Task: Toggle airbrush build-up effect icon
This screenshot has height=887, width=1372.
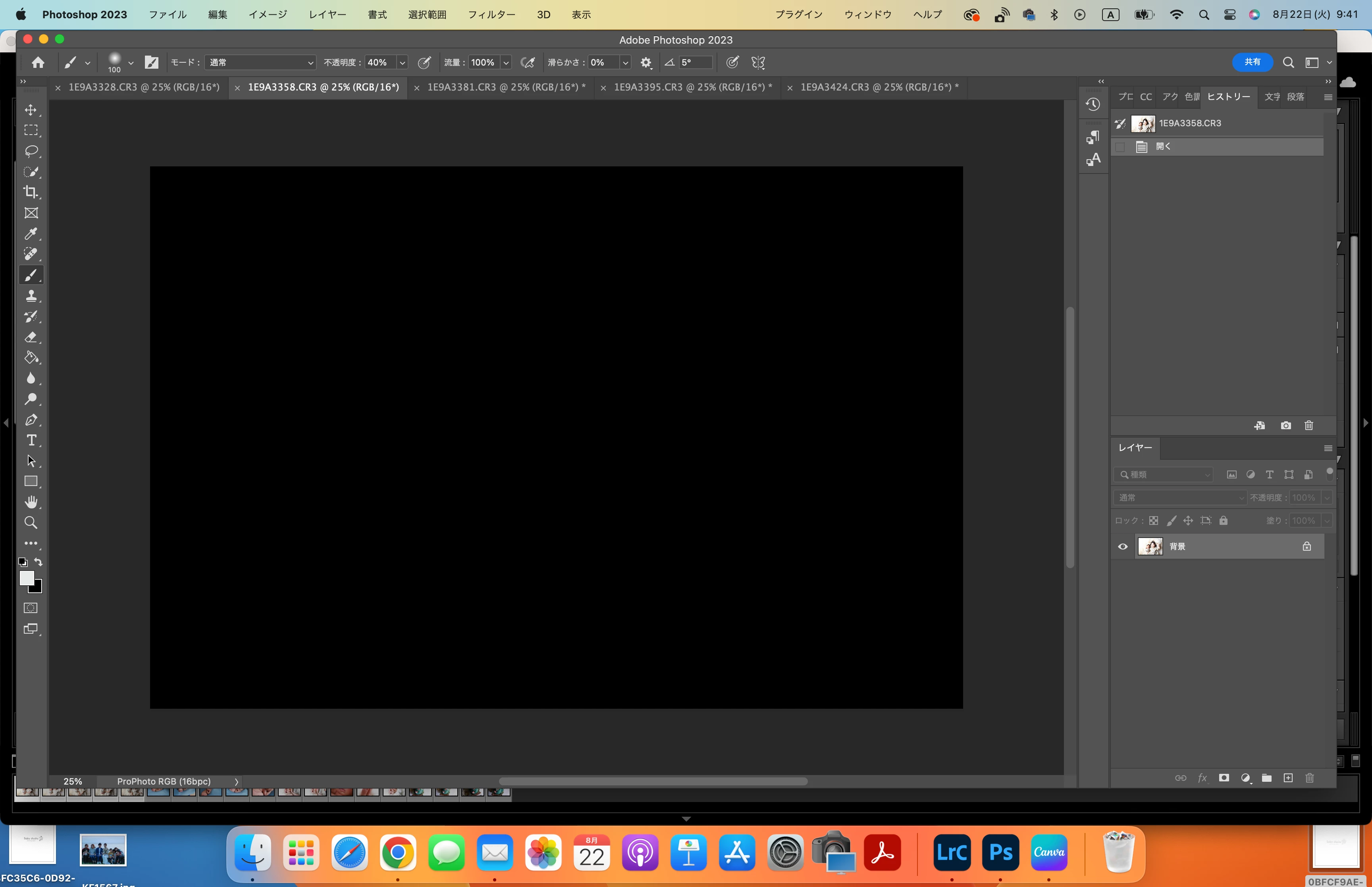Action: point(527,62)
